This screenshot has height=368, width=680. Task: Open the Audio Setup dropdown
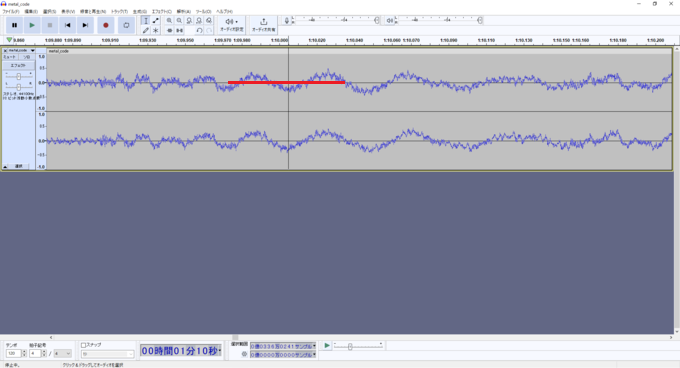click(x=232, y=25)
